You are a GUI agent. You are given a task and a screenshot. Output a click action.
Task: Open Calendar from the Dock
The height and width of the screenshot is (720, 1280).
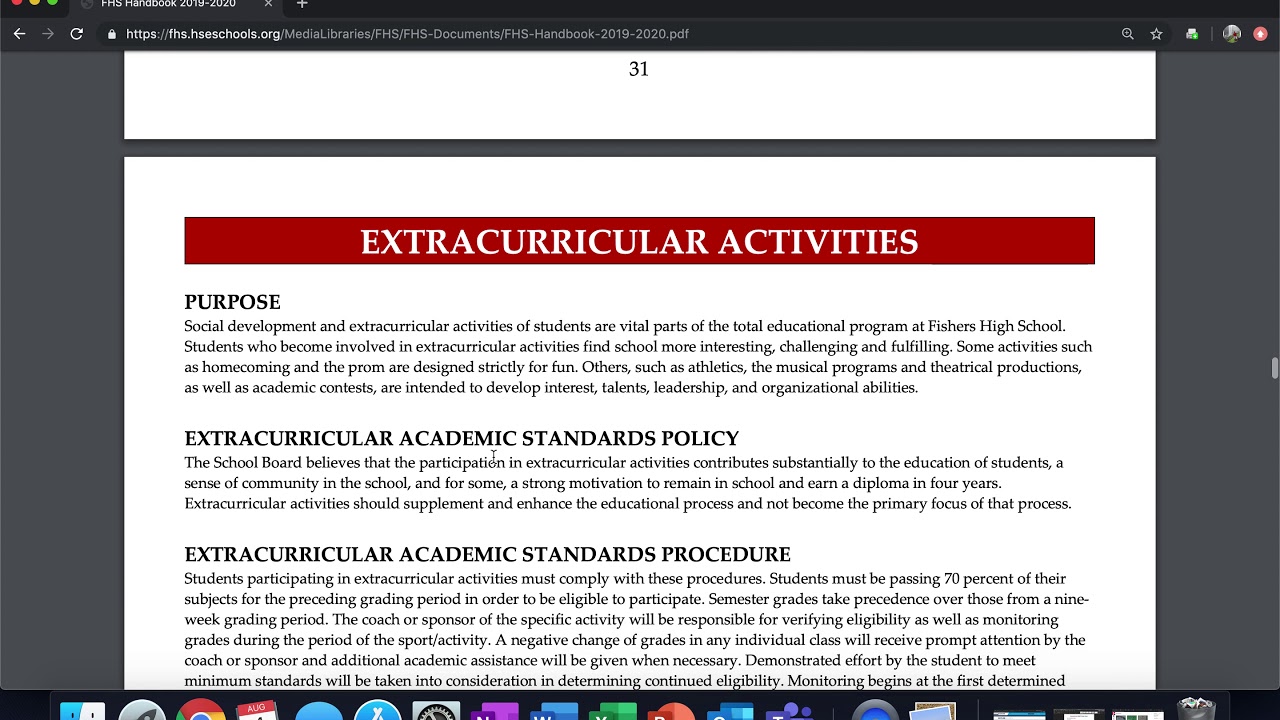coord(258,712)
